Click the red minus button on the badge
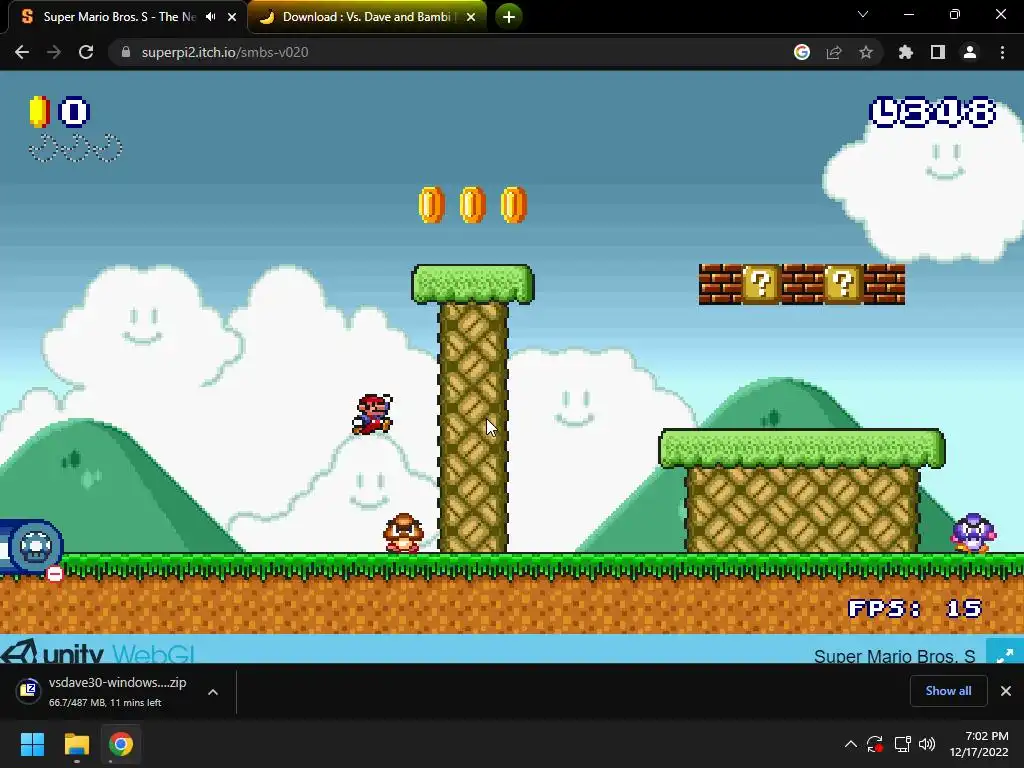The height and width of the screenshot is (768, 1024). coord(55,574)
